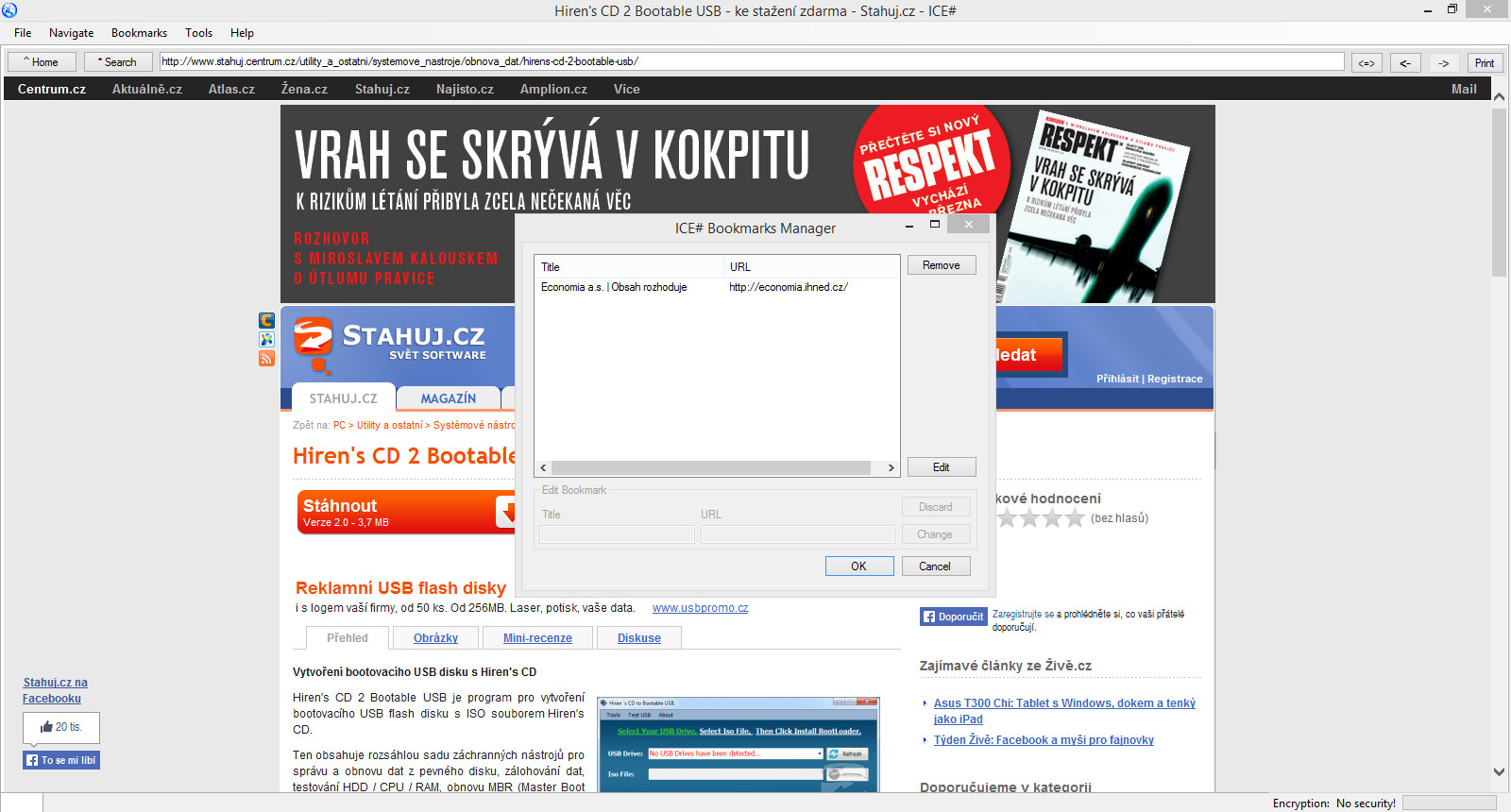Click the Search toolbar button
The image size is (1511, 812).
click(x=118, y=62)
